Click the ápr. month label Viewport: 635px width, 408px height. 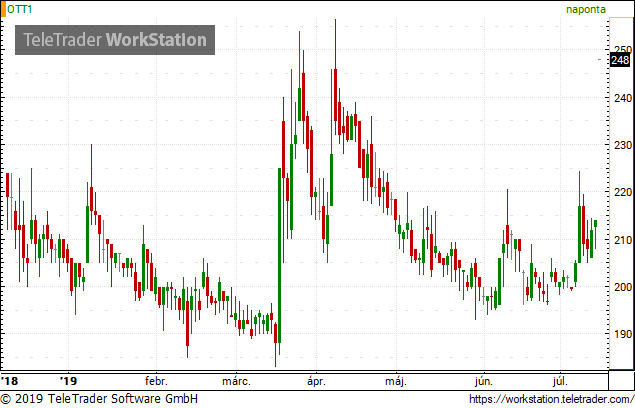[x=316, y=381]
